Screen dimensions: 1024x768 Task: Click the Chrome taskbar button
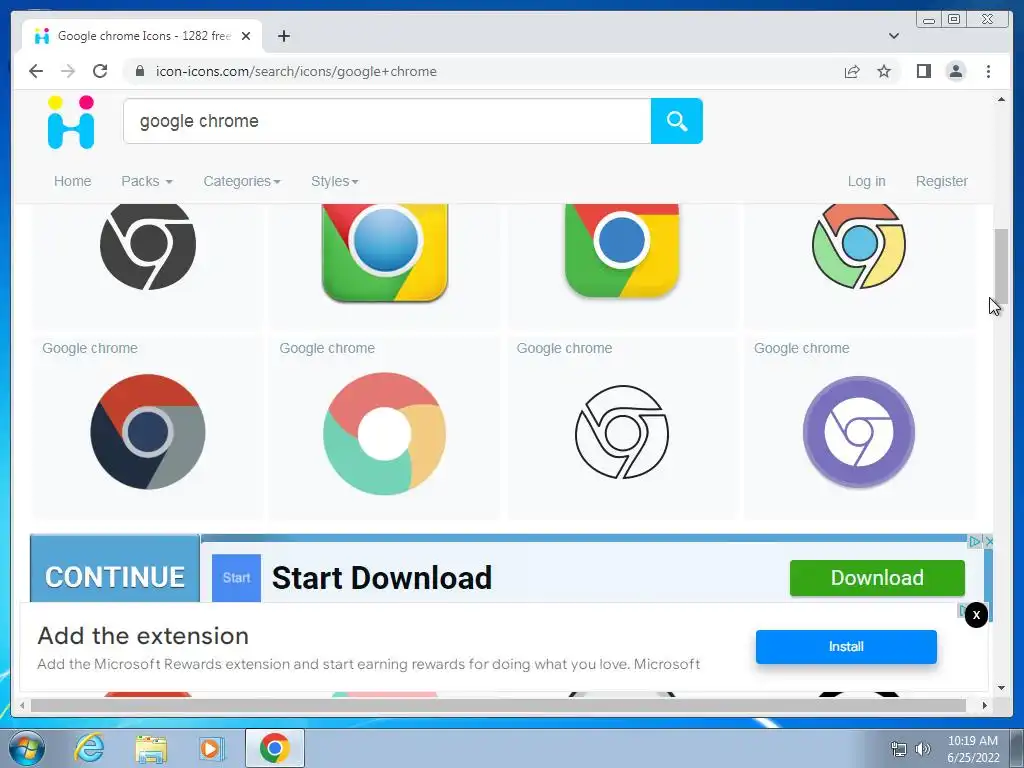pos(274,748)
